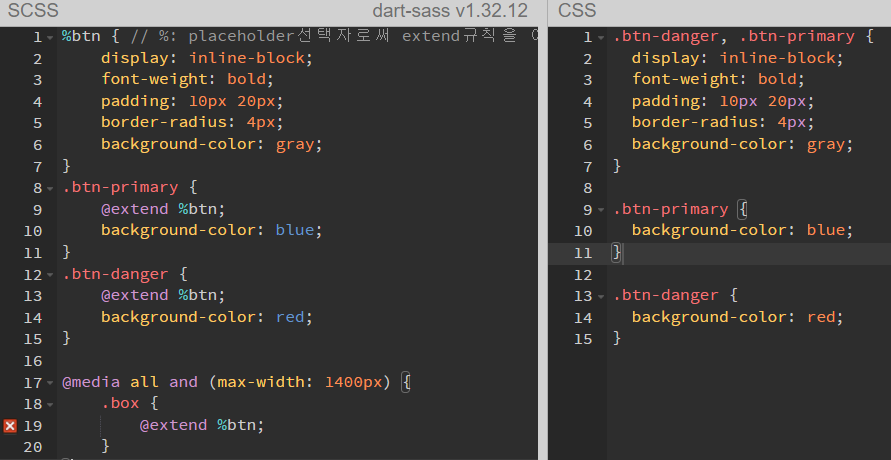This screenshot has height=460, width=891.
Task: Click the dart-sass v1.32.12 version label
Action: coord(450,10)
